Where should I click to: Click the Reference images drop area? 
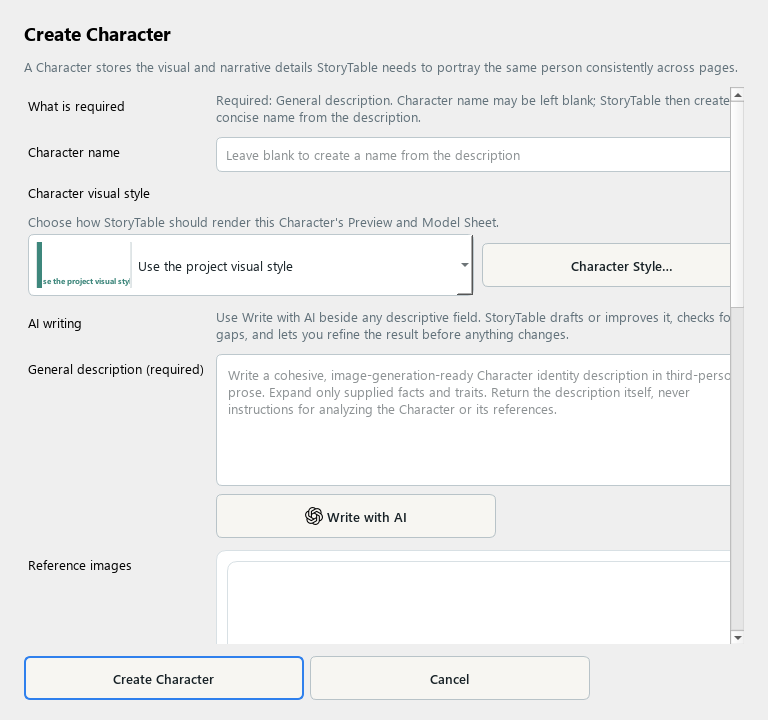pos(479,602)
